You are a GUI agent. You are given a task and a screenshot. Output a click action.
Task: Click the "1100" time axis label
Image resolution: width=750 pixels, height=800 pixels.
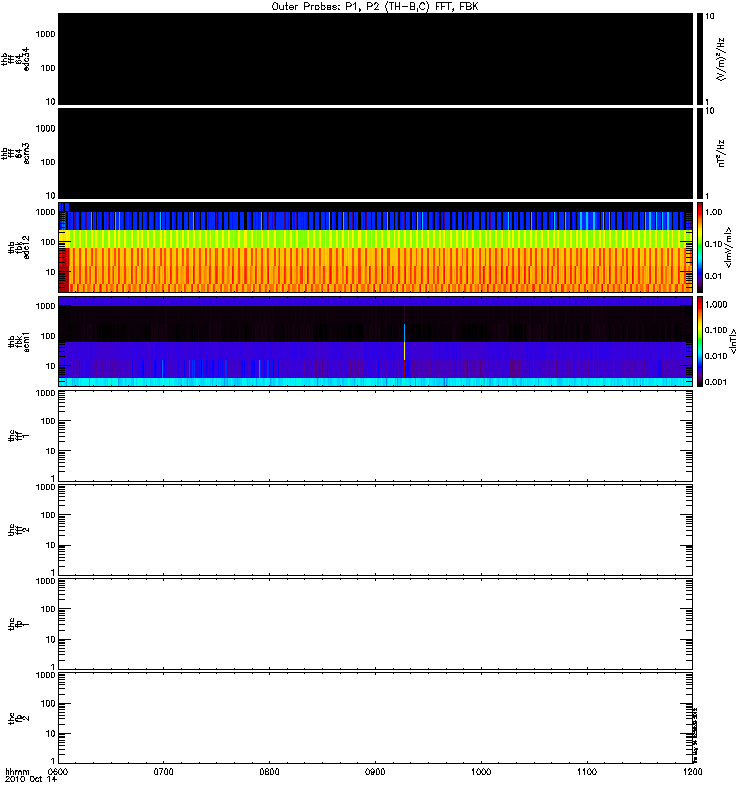point(587,771)
